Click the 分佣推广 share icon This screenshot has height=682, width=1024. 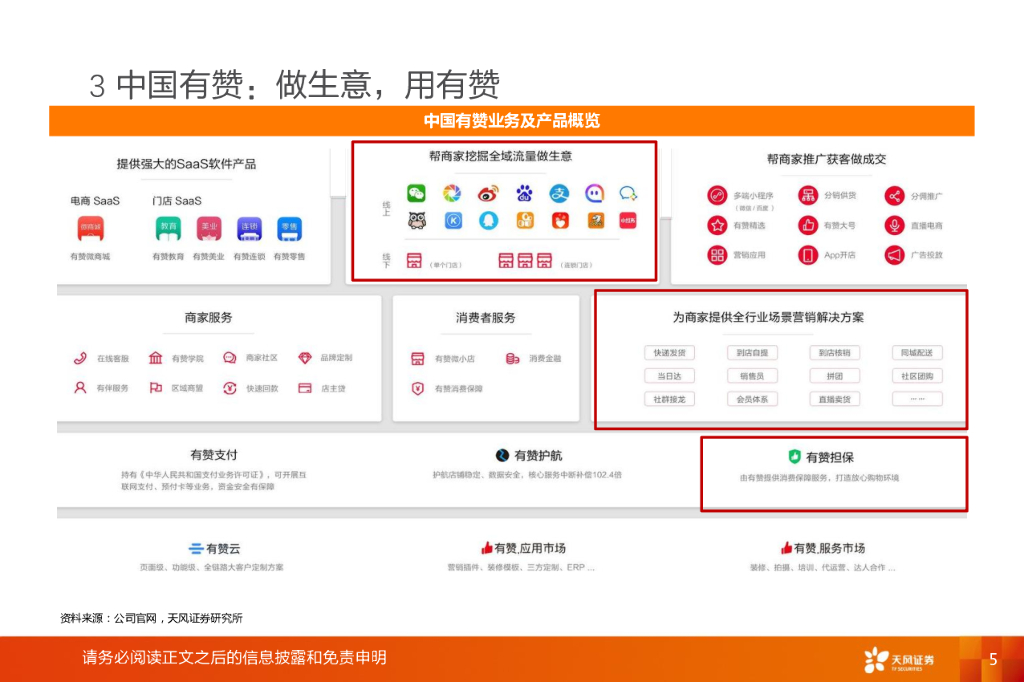tap(895, 195)
